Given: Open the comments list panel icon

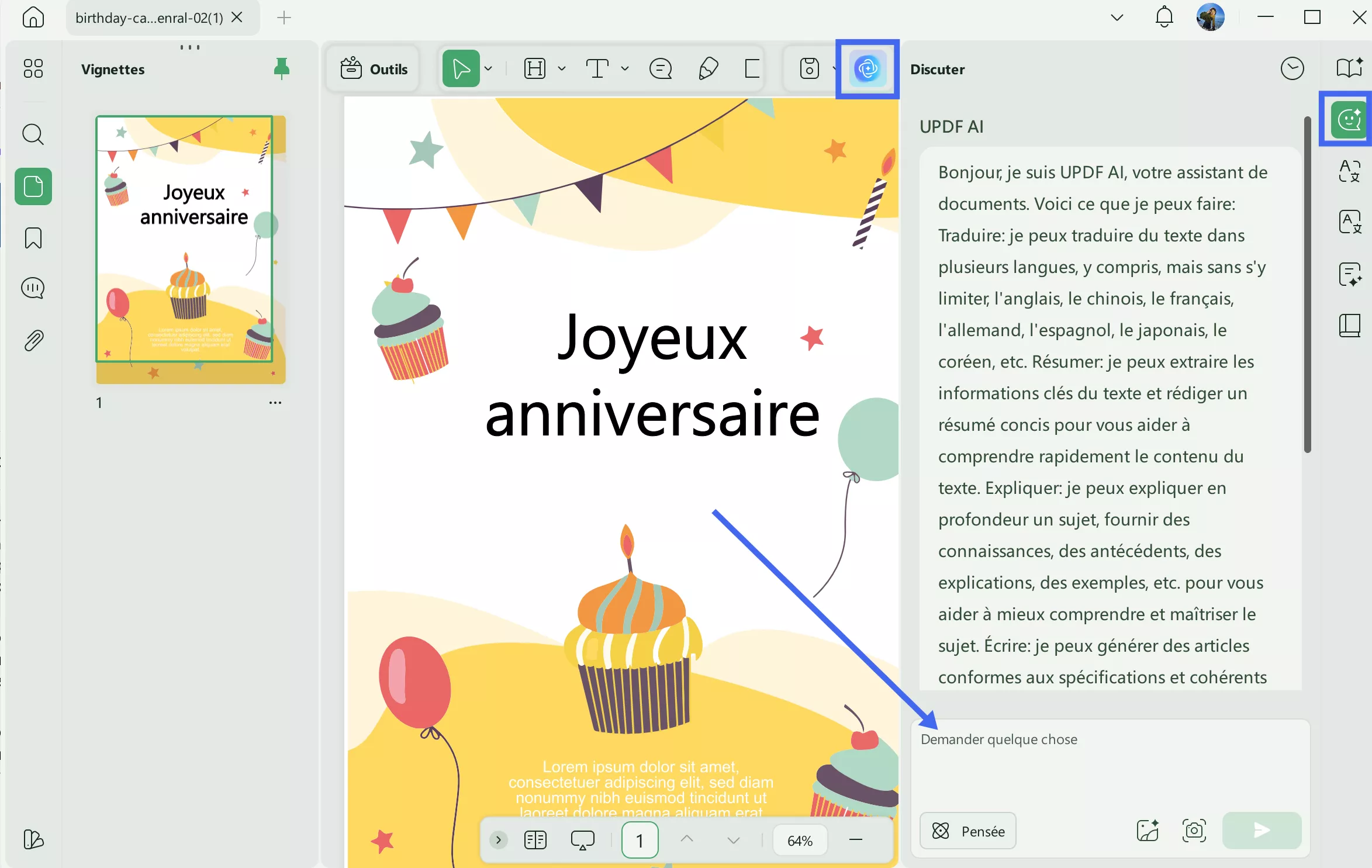Looking at the screenshot, I should (x=33, y=288).
